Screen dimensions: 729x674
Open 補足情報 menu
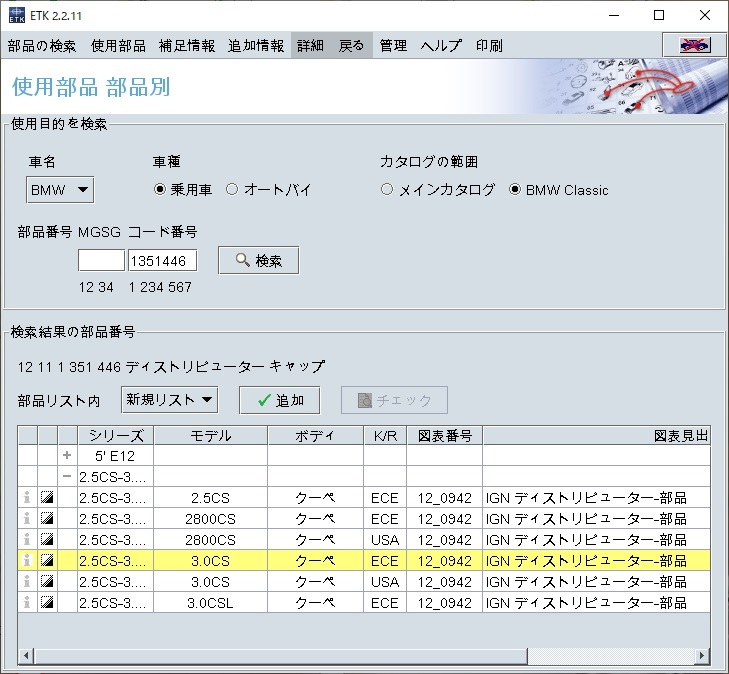(187, 46)
